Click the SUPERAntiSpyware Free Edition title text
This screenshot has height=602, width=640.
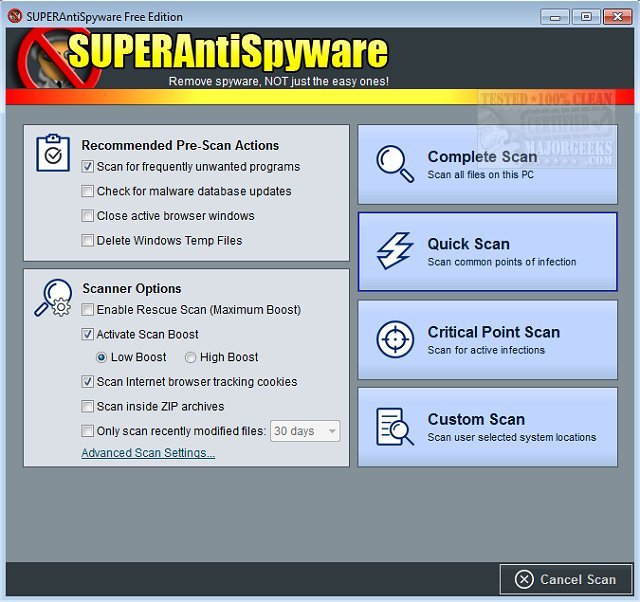click(104, 17)
